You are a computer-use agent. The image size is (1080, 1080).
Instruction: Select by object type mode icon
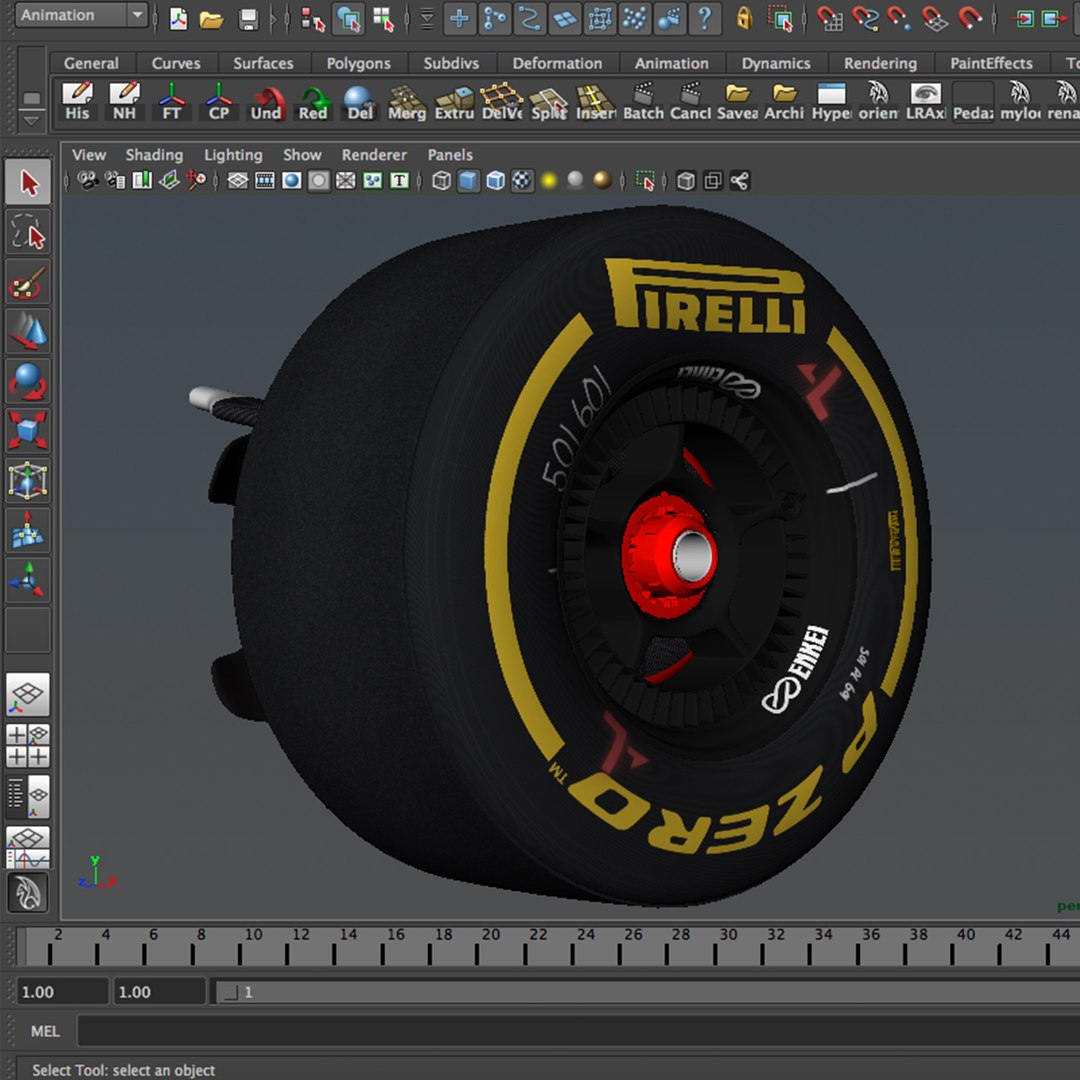coord(348,19)
